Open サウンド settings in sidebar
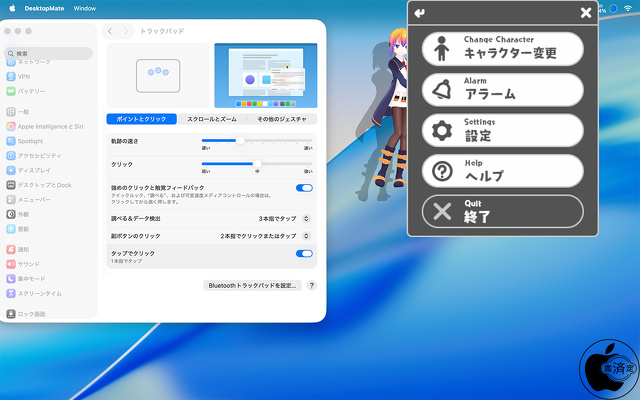 click(x=23, y=264)
